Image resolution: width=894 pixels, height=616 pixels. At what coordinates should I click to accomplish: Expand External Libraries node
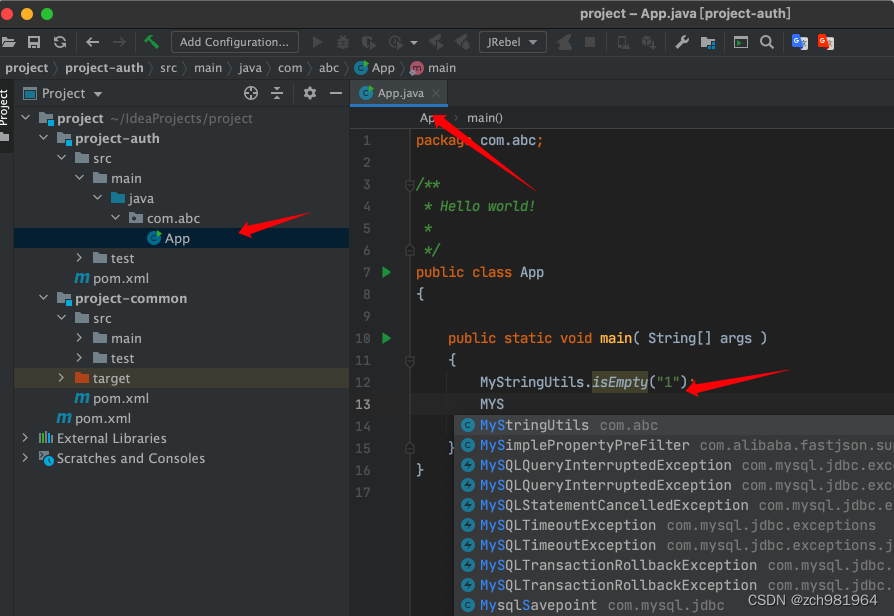pos(25,437)
